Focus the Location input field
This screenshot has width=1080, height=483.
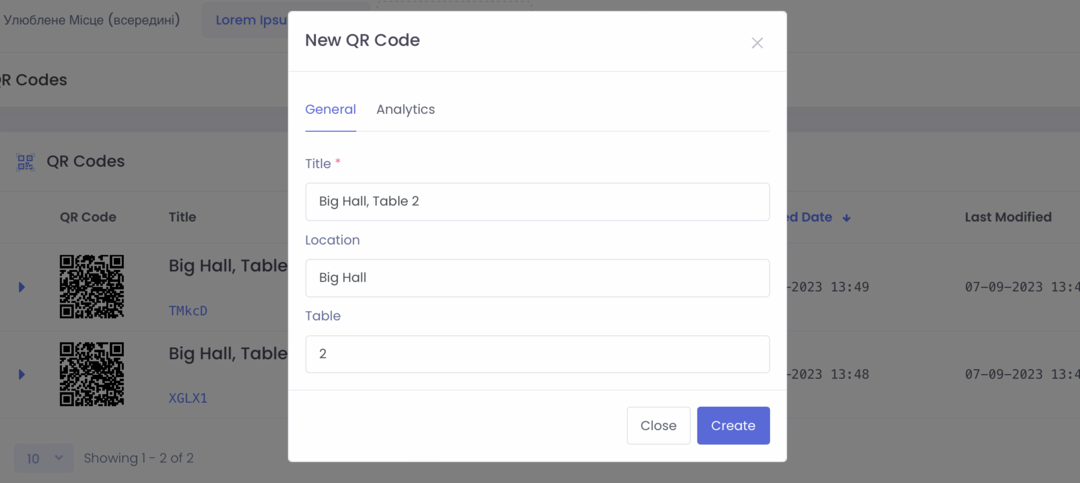(537, 278)
